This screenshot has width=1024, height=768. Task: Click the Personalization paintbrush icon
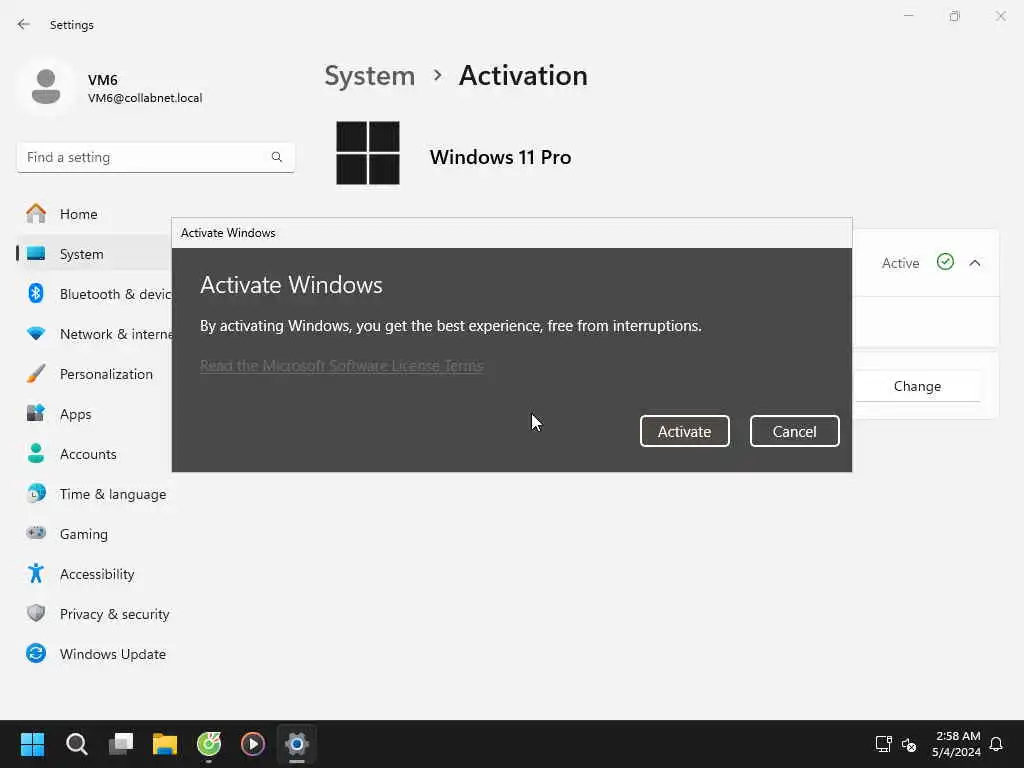click(x=36, y=374)
